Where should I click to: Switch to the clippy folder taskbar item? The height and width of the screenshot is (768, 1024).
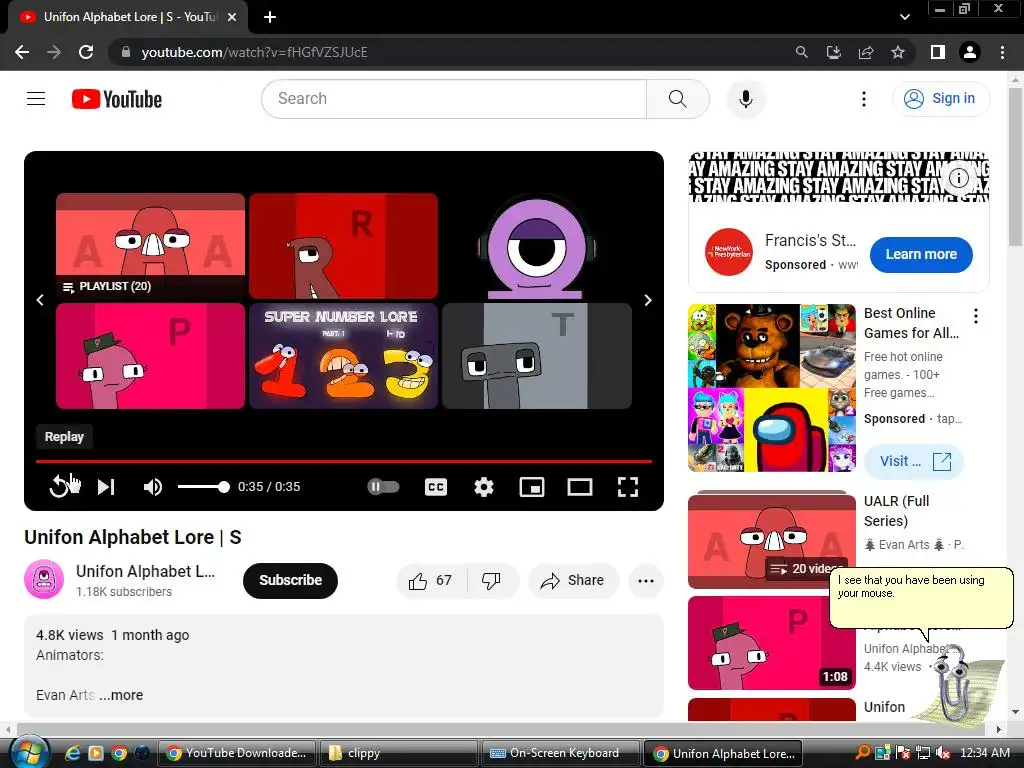pos(398,753)
